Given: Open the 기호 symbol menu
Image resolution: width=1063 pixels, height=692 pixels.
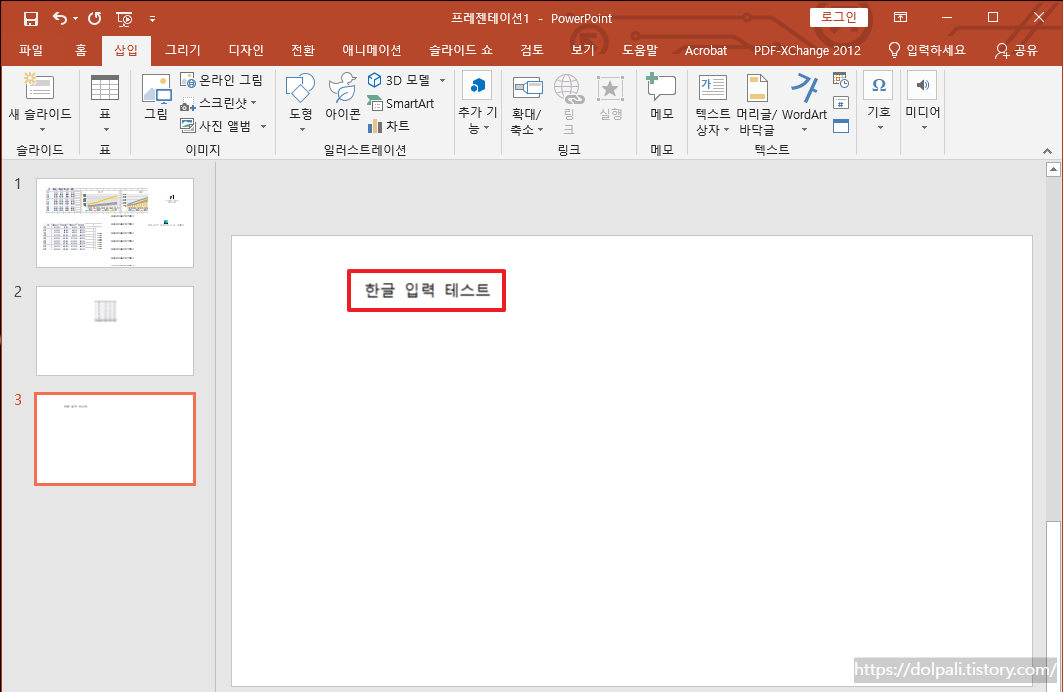Looking at the screenshot, I should click(879, 102).
